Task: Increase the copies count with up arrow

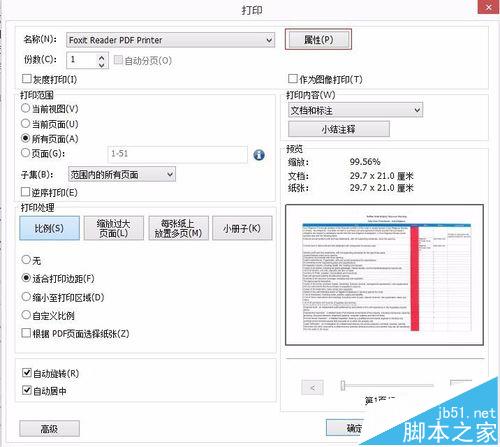Action: click(102, 57)
